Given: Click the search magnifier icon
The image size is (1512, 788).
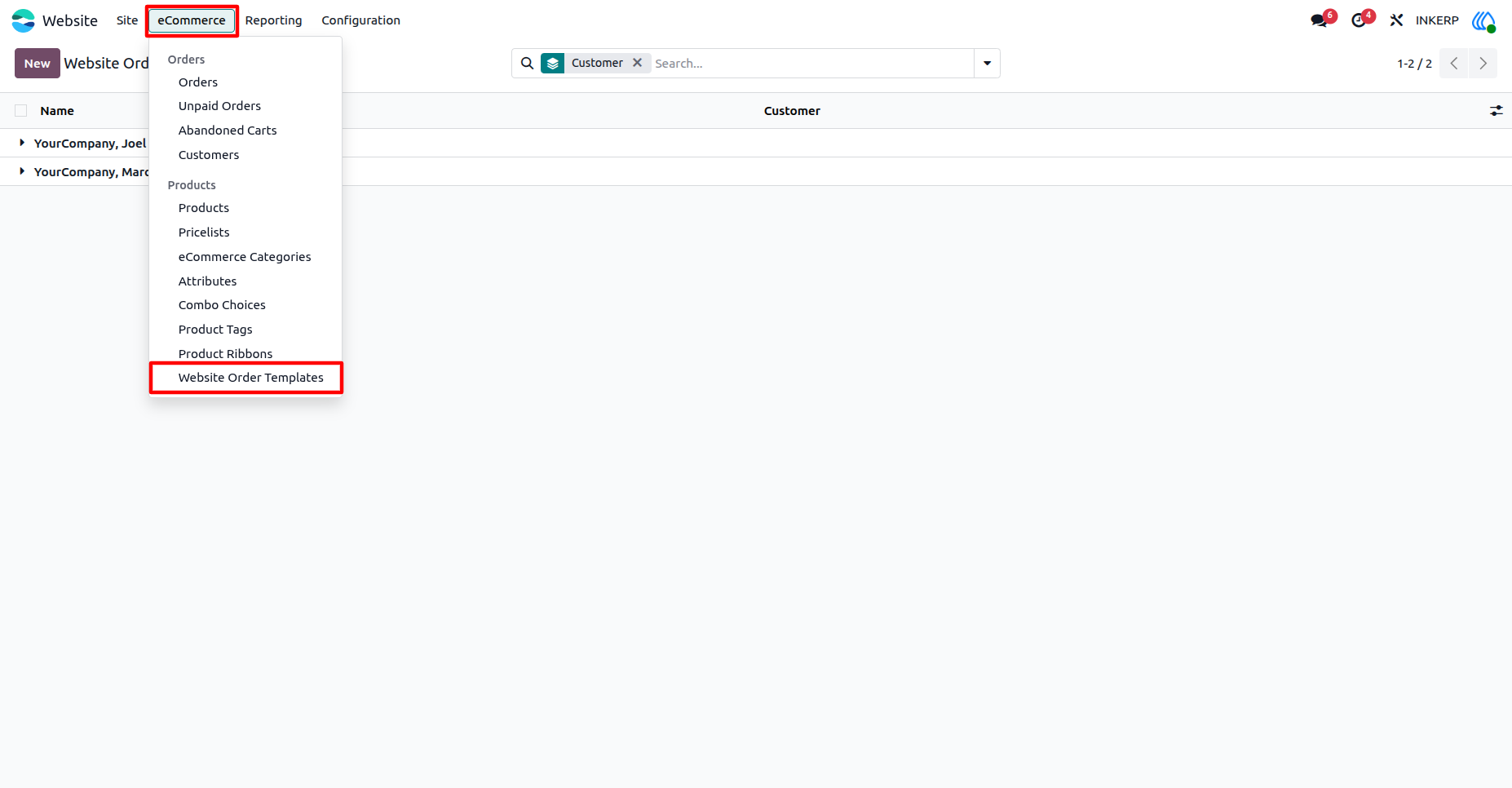Looking at the screenshot, I should (x=527, y=64).
